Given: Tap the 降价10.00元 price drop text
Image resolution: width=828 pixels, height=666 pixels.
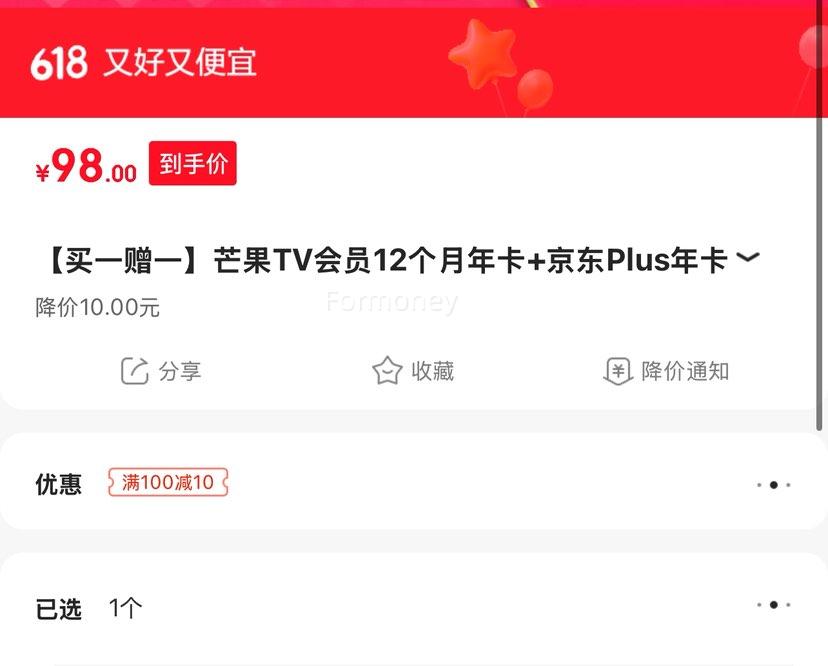Looking at the screenshot, I should point(98,307).
